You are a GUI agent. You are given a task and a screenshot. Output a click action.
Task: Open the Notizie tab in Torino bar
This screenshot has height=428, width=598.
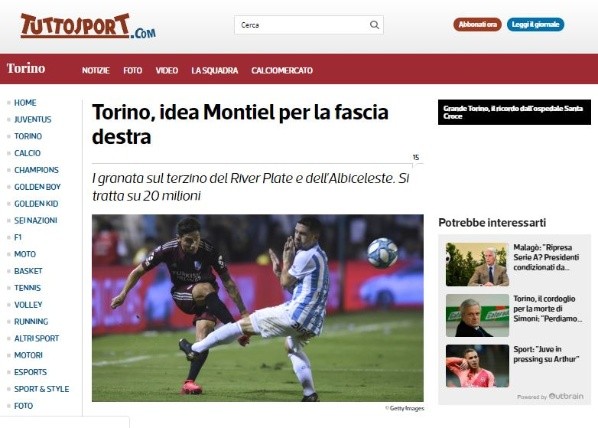[x=96, y=71]
